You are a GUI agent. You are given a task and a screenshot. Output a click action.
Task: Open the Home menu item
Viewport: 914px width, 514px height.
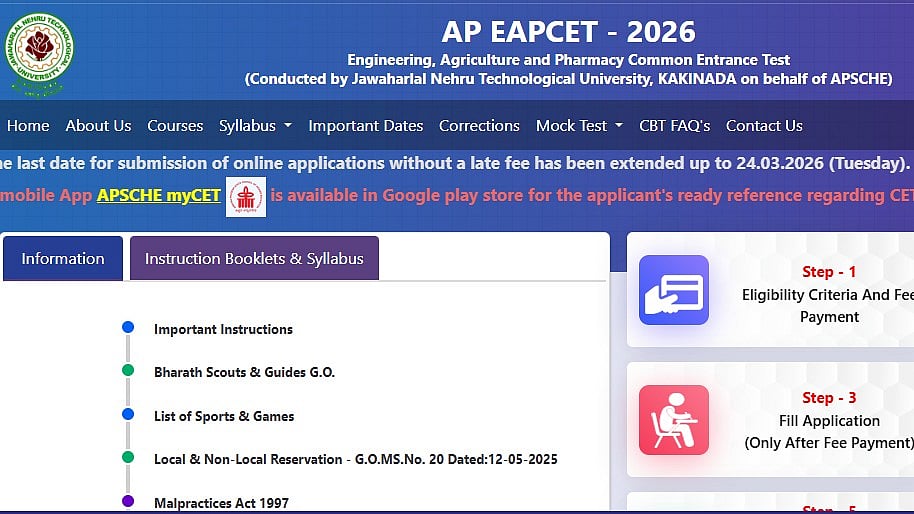[28, 126]
